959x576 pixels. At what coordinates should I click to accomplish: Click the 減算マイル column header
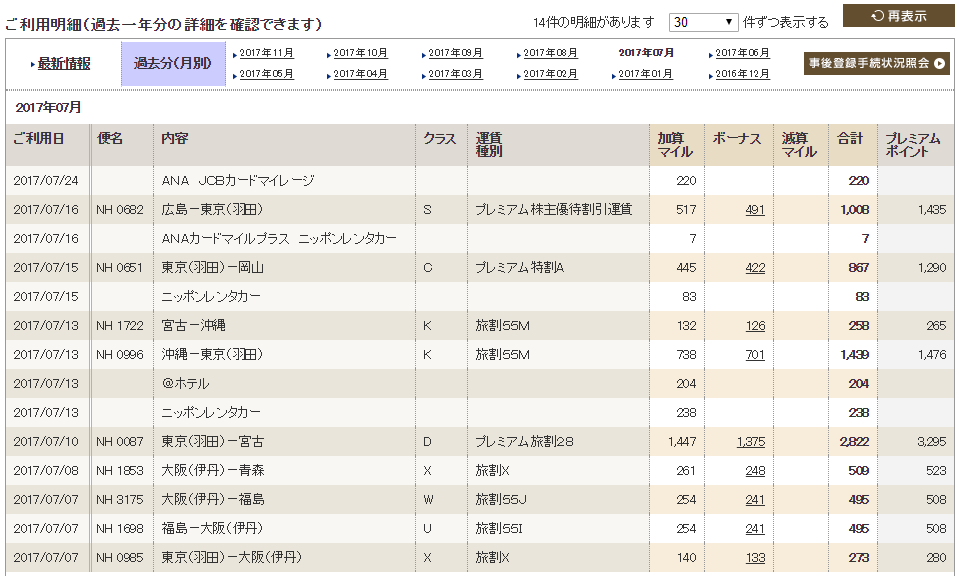799,145
